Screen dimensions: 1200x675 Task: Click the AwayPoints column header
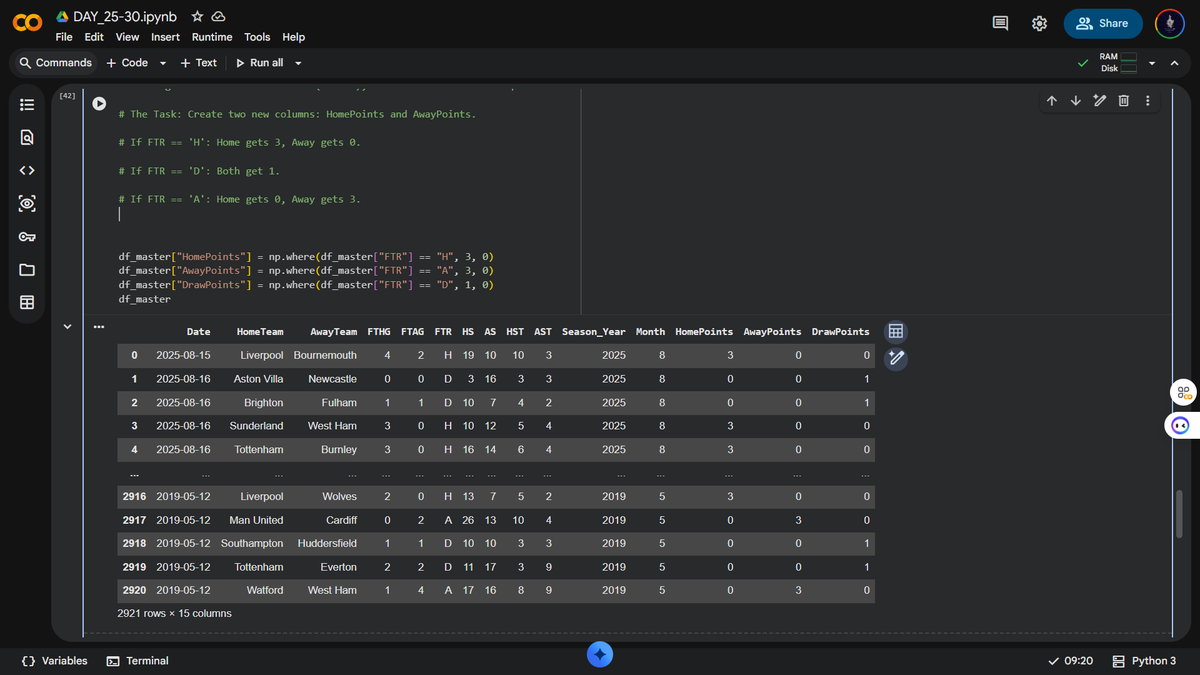(x=772, y=332)
